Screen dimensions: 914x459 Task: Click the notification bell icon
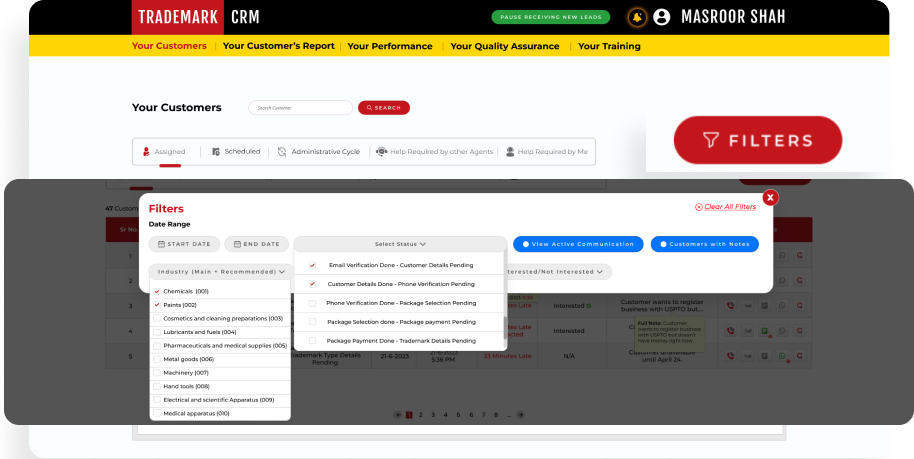(x=636, y=17)
